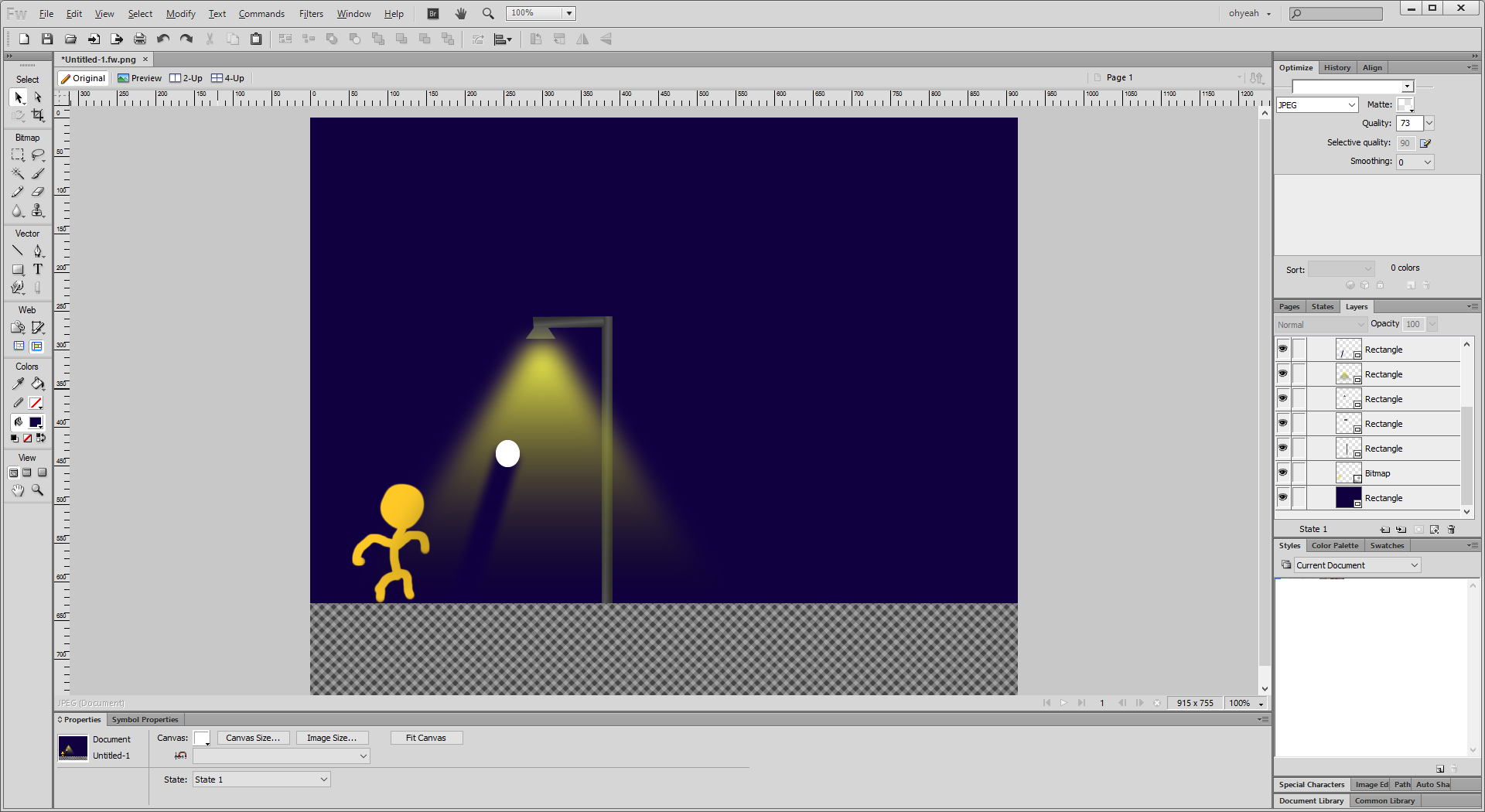Select the Eyedropper tool
Image resolution: width=1485 pixels, height=812 pixels.
[x=18, y=384]
